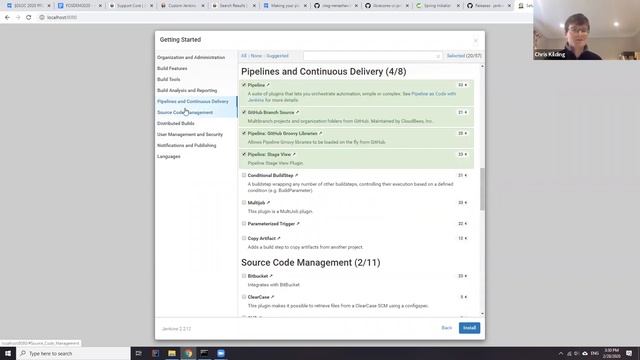Expand Copy Artifact dependency count
640x360 pixels.
[x=462, y=238]
